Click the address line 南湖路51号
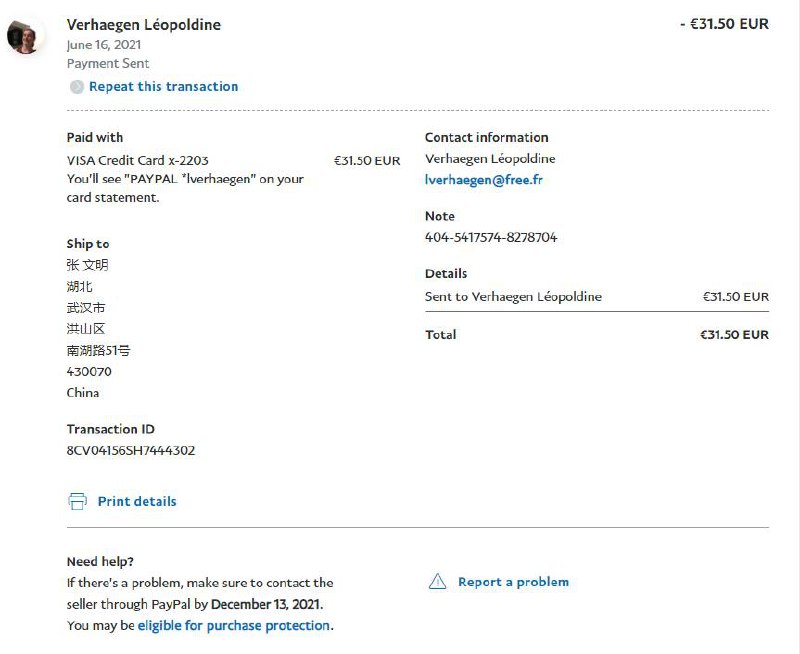800x654 pixels. click(98, 350)
